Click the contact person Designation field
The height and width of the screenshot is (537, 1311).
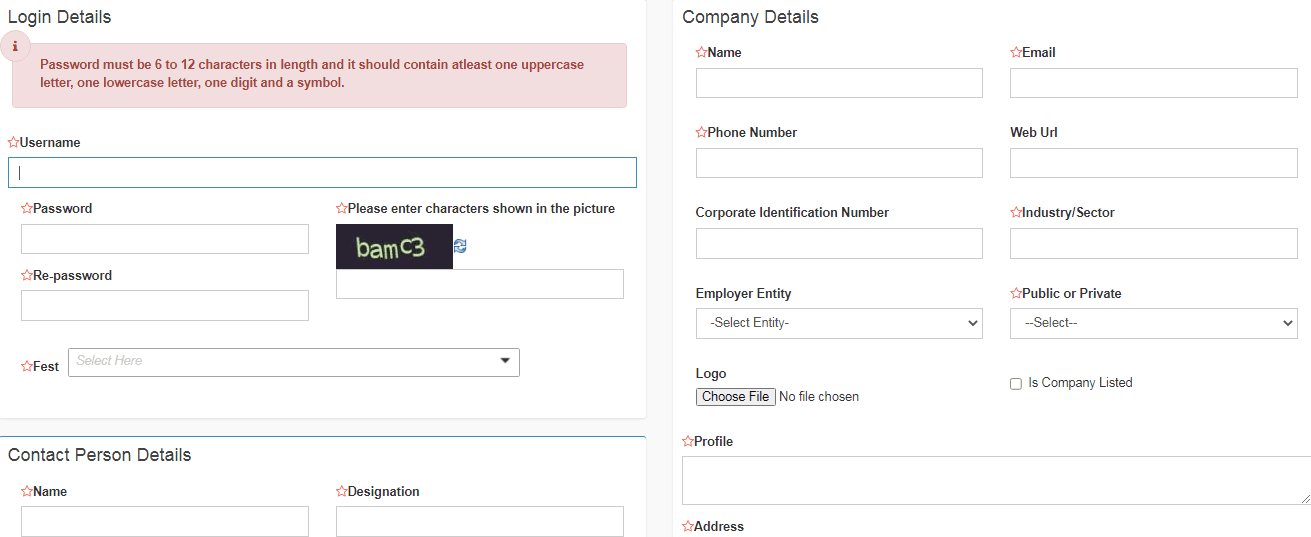479,521
